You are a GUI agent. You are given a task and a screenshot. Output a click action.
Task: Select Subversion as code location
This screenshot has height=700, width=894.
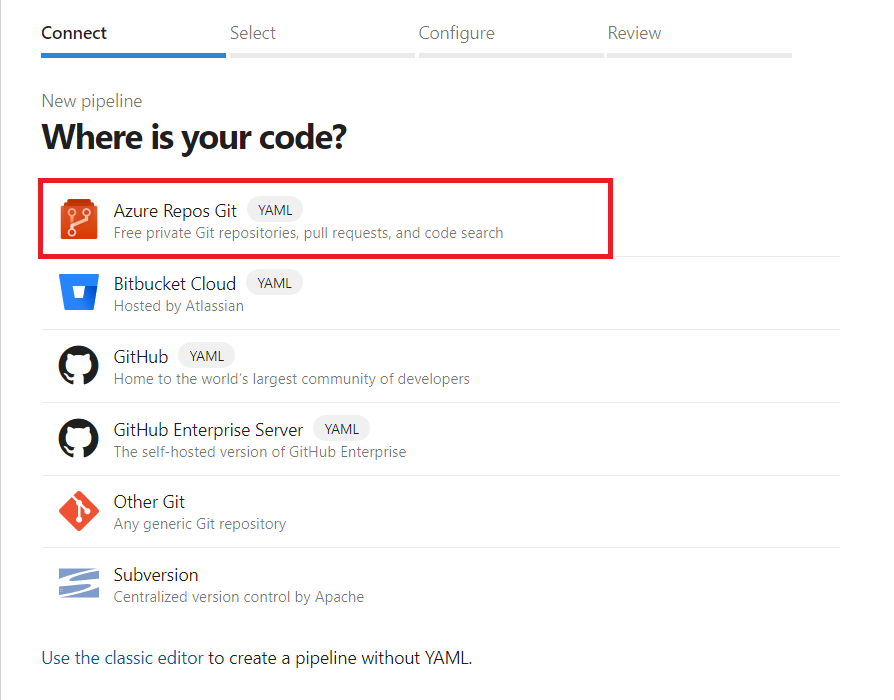[156, 575]
